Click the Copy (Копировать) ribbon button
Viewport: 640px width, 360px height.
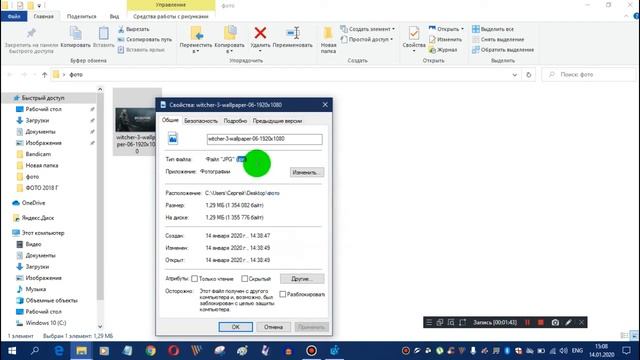click(76, 37)
